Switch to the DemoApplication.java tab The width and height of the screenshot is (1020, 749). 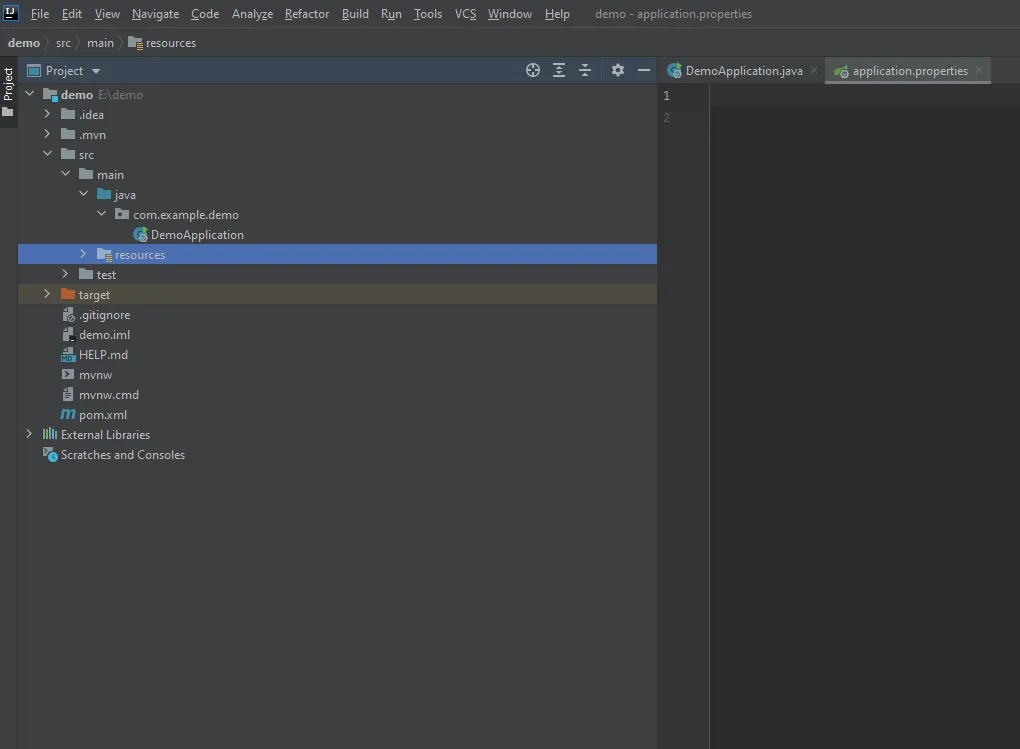click(x=744, y=71)
